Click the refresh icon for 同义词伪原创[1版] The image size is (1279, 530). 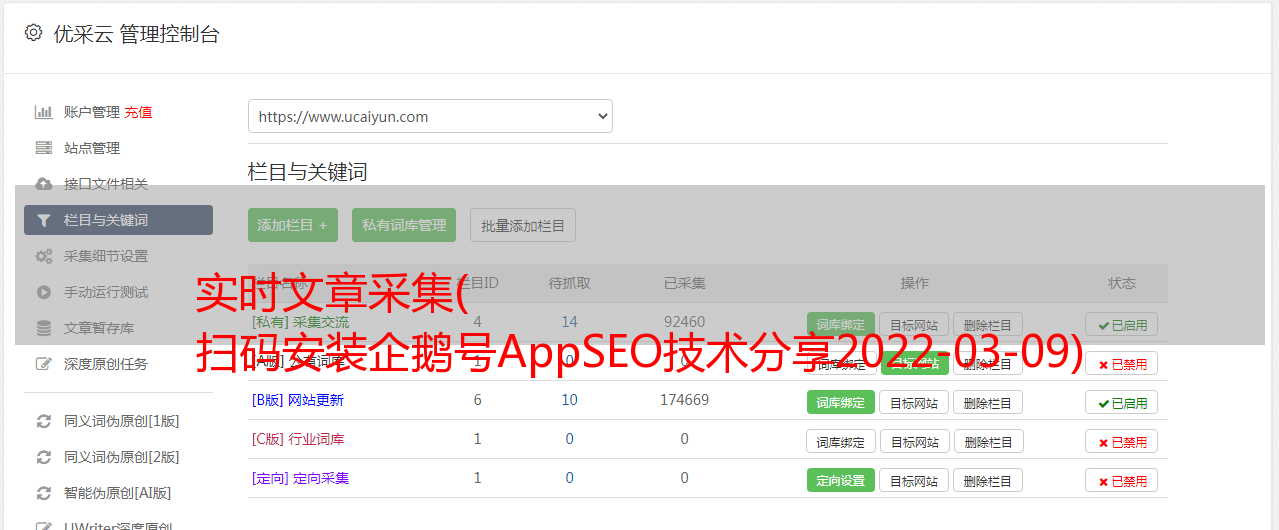(x=44, y=421)
